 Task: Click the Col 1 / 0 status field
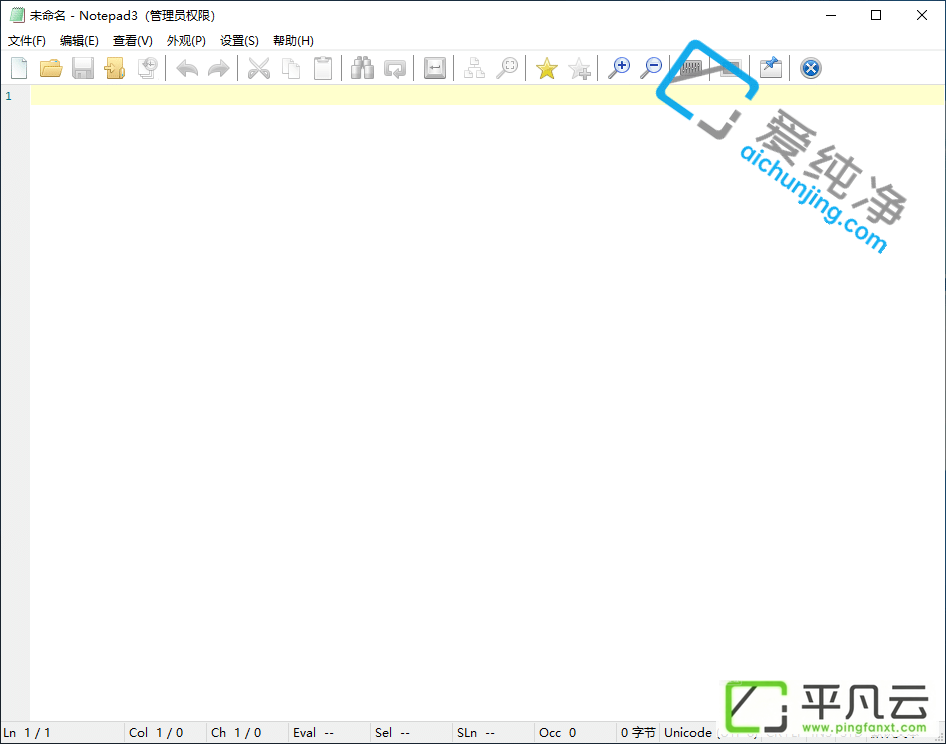pyautogui.click(x=165, y=733)
